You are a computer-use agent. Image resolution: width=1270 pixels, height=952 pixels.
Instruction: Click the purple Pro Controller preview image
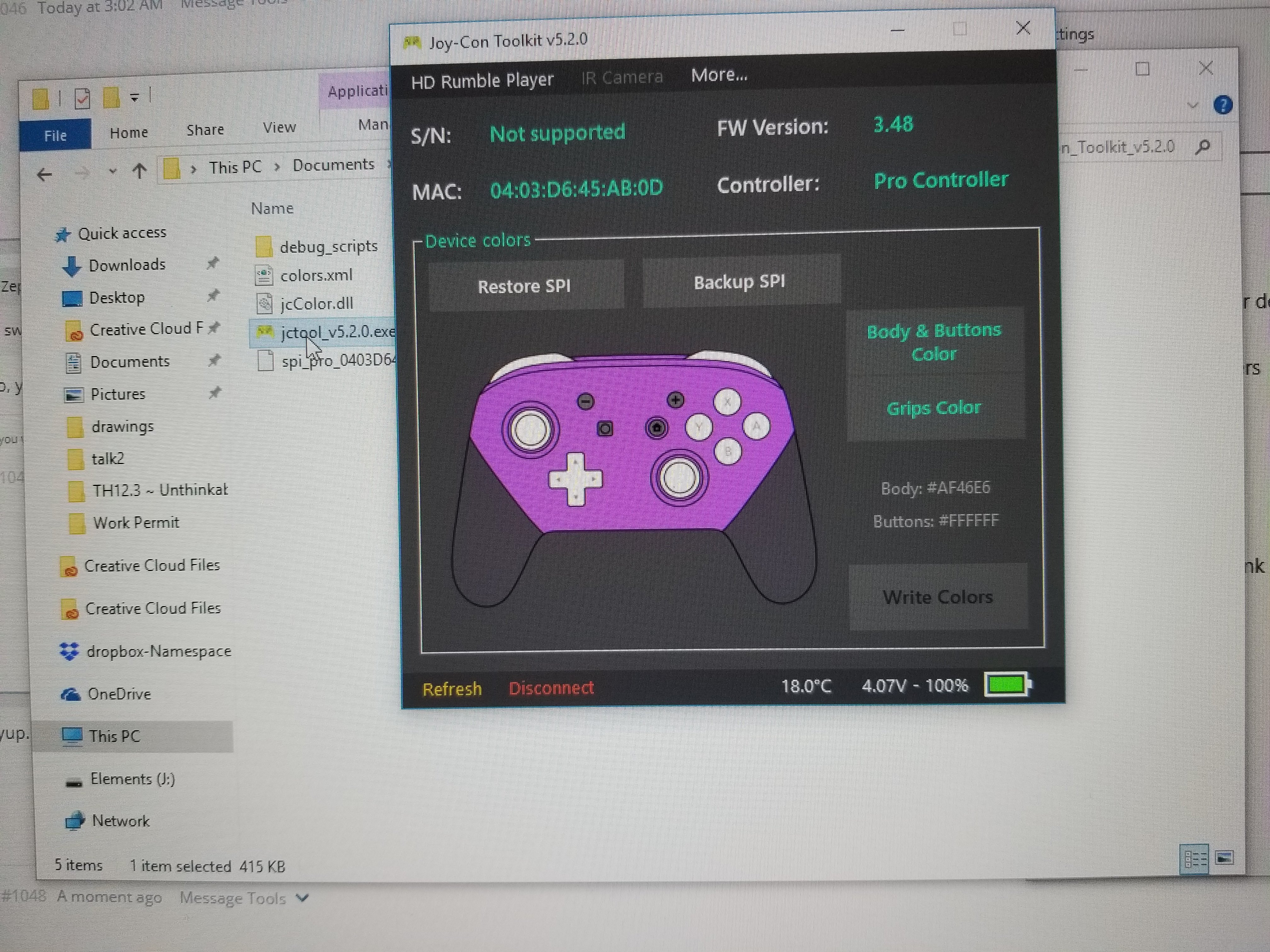(x=633, y=479)
